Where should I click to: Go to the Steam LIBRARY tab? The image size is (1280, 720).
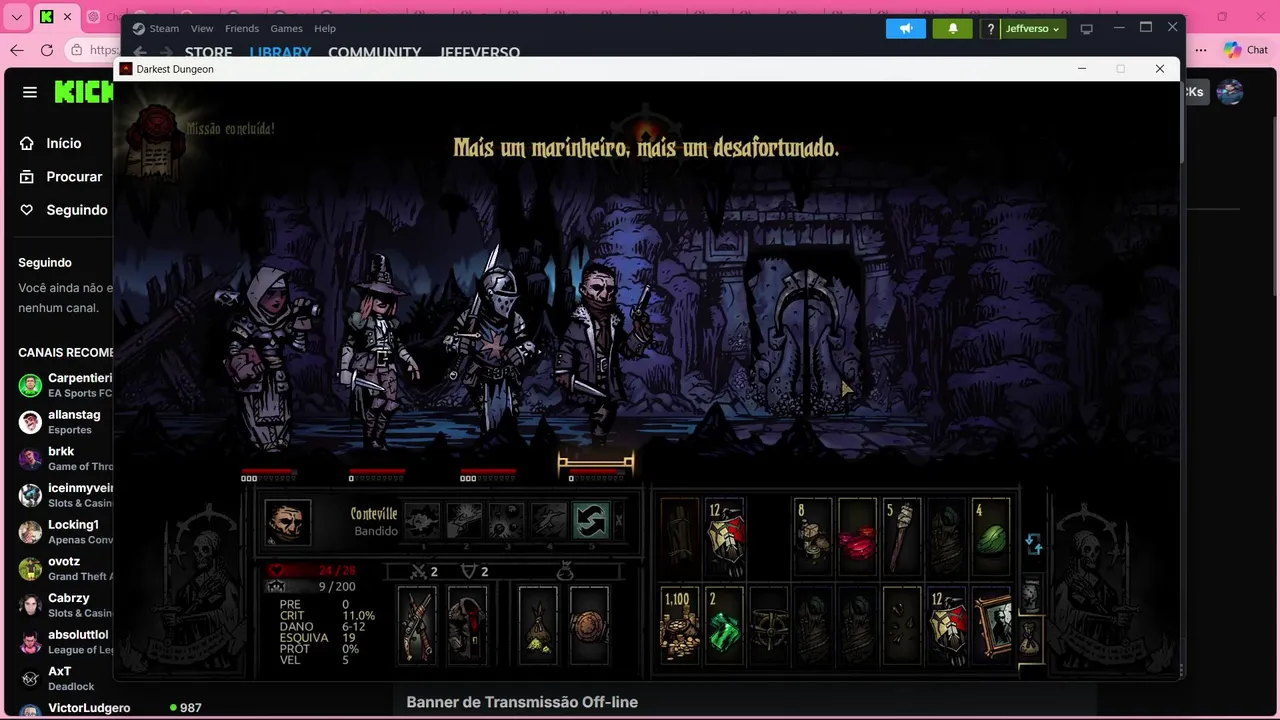(x=280, y=52)
